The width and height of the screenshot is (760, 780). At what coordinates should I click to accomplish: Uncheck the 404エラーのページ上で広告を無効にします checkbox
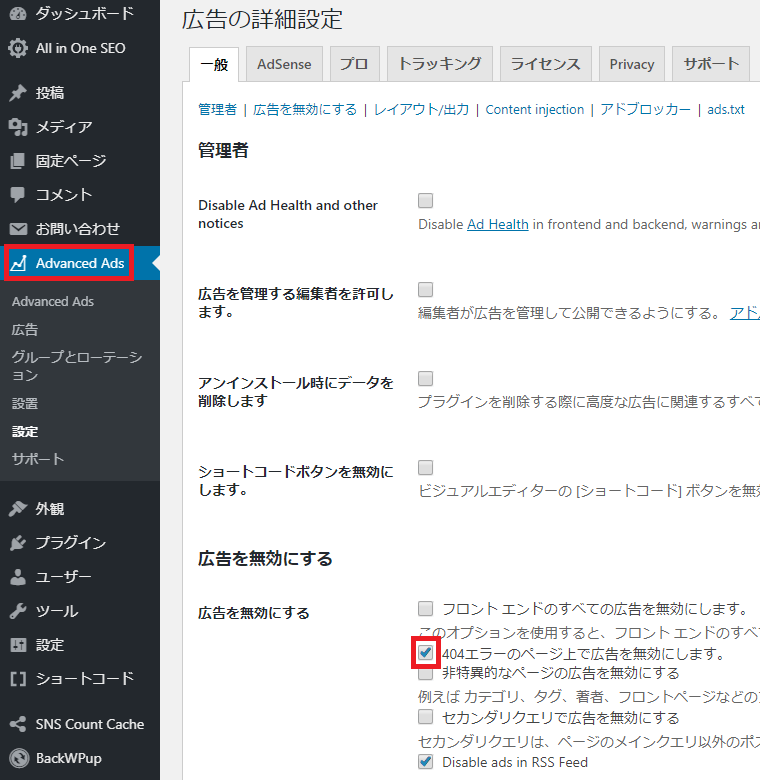pos(425,652)
